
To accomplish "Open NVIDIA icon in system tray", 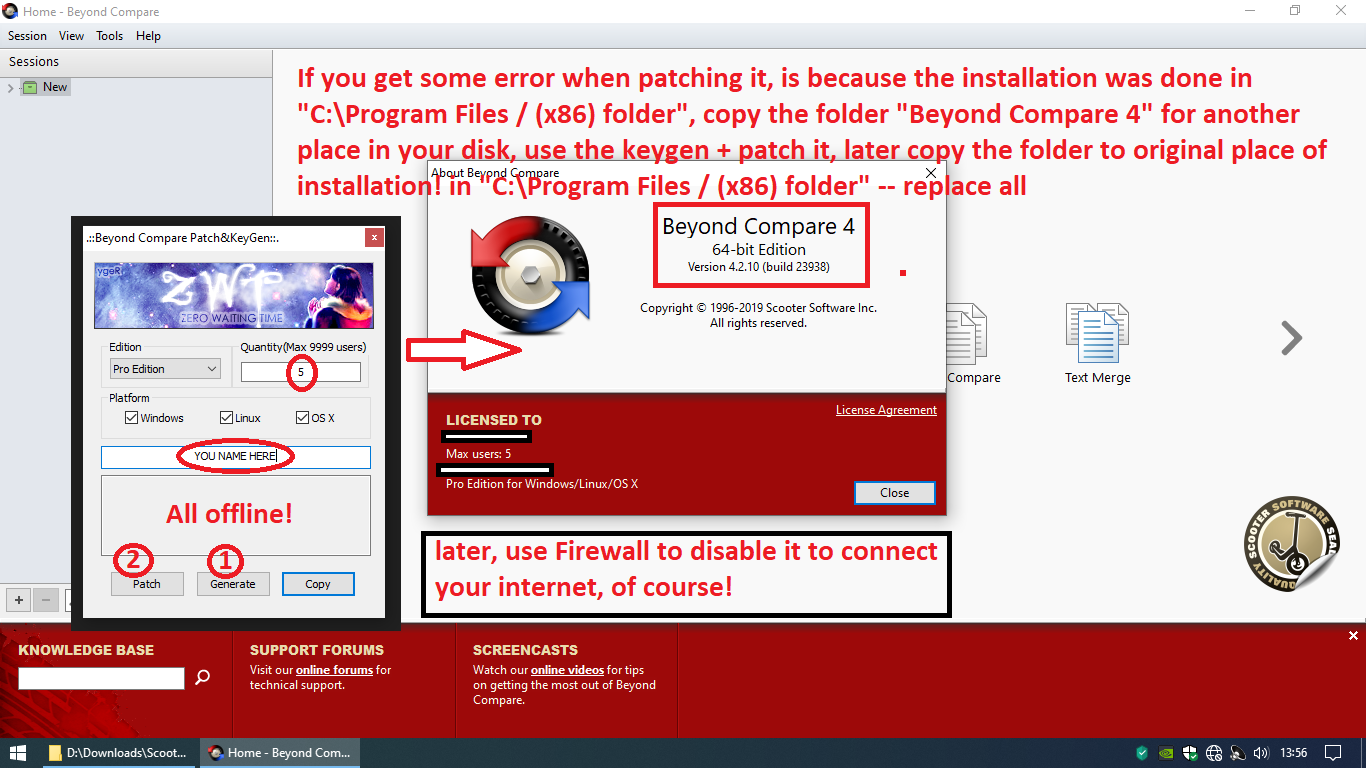I will (x=1166, y=753).
